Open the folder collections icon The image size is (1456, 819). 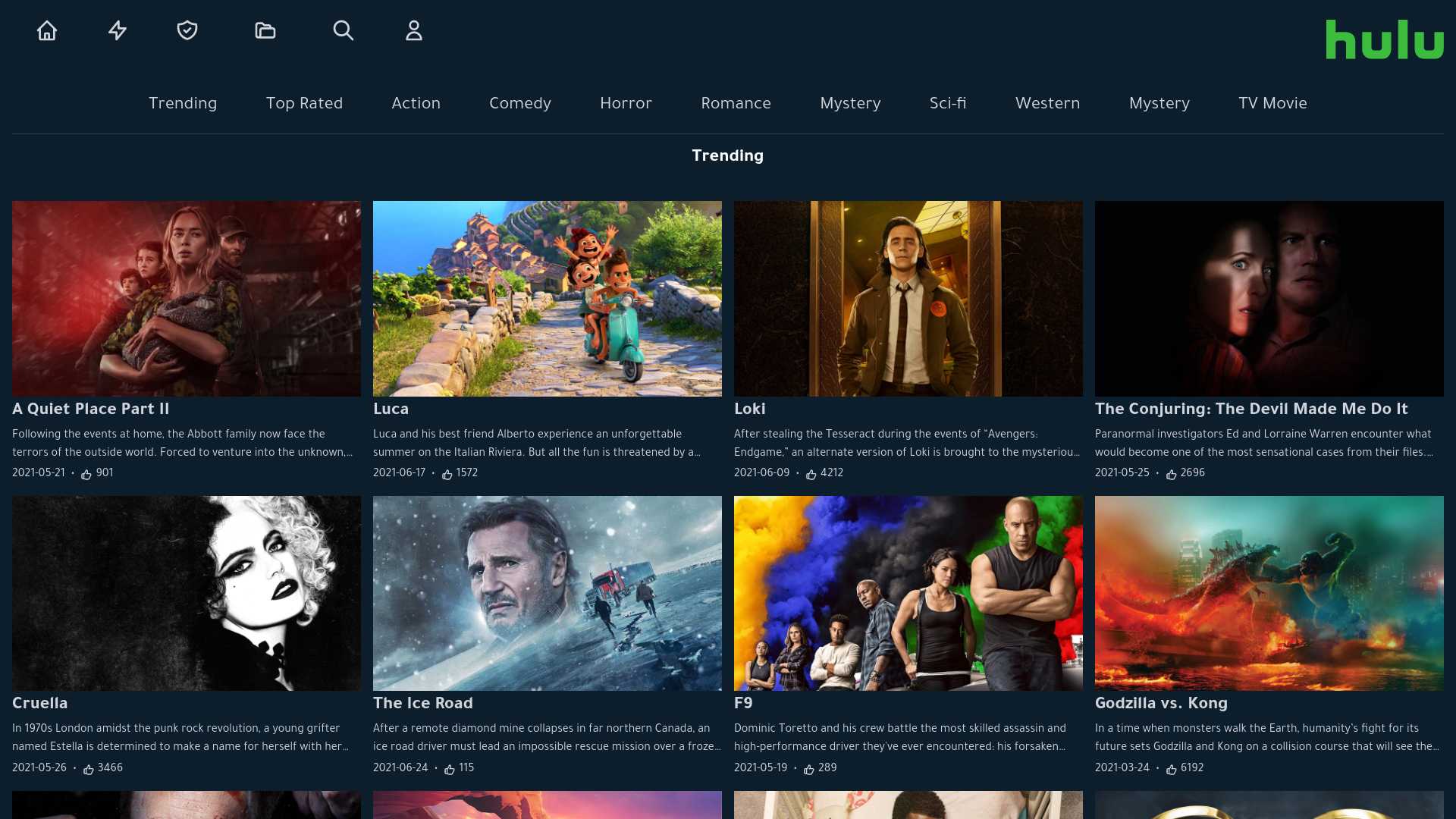click(265, 30)
